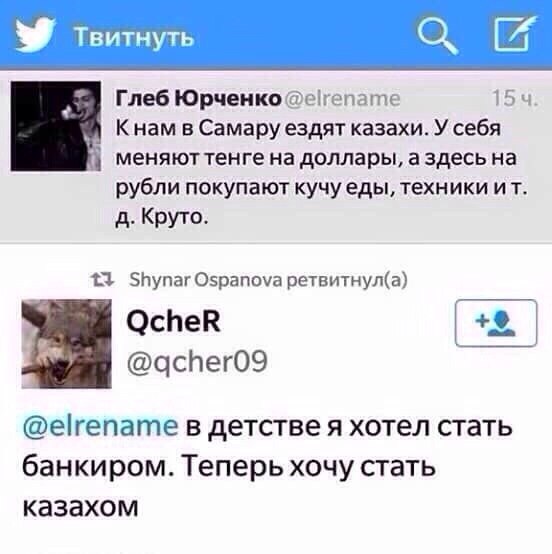Tap blue @elrename mention in reply

tap(100, 425)
